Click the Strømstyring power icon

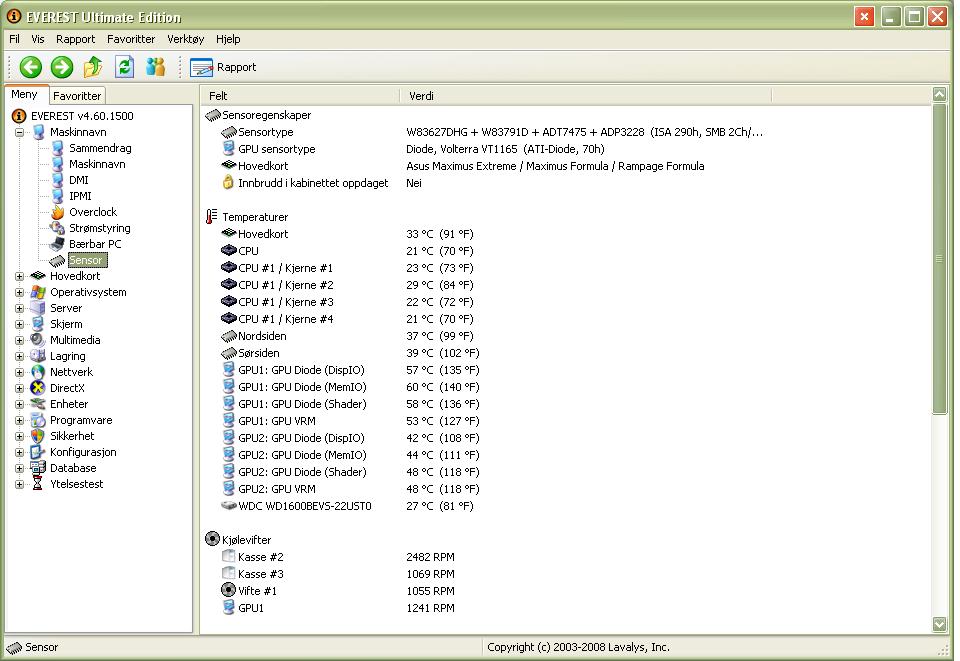pyautogui.click(x=58, y=228)
